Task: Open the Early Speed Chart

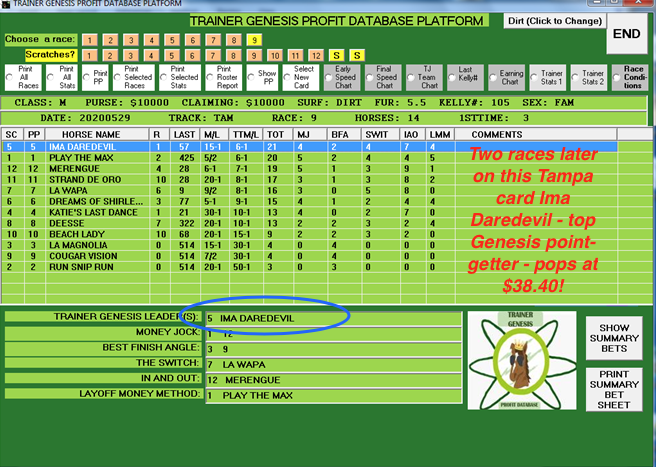Action: [x=342, y=77]
